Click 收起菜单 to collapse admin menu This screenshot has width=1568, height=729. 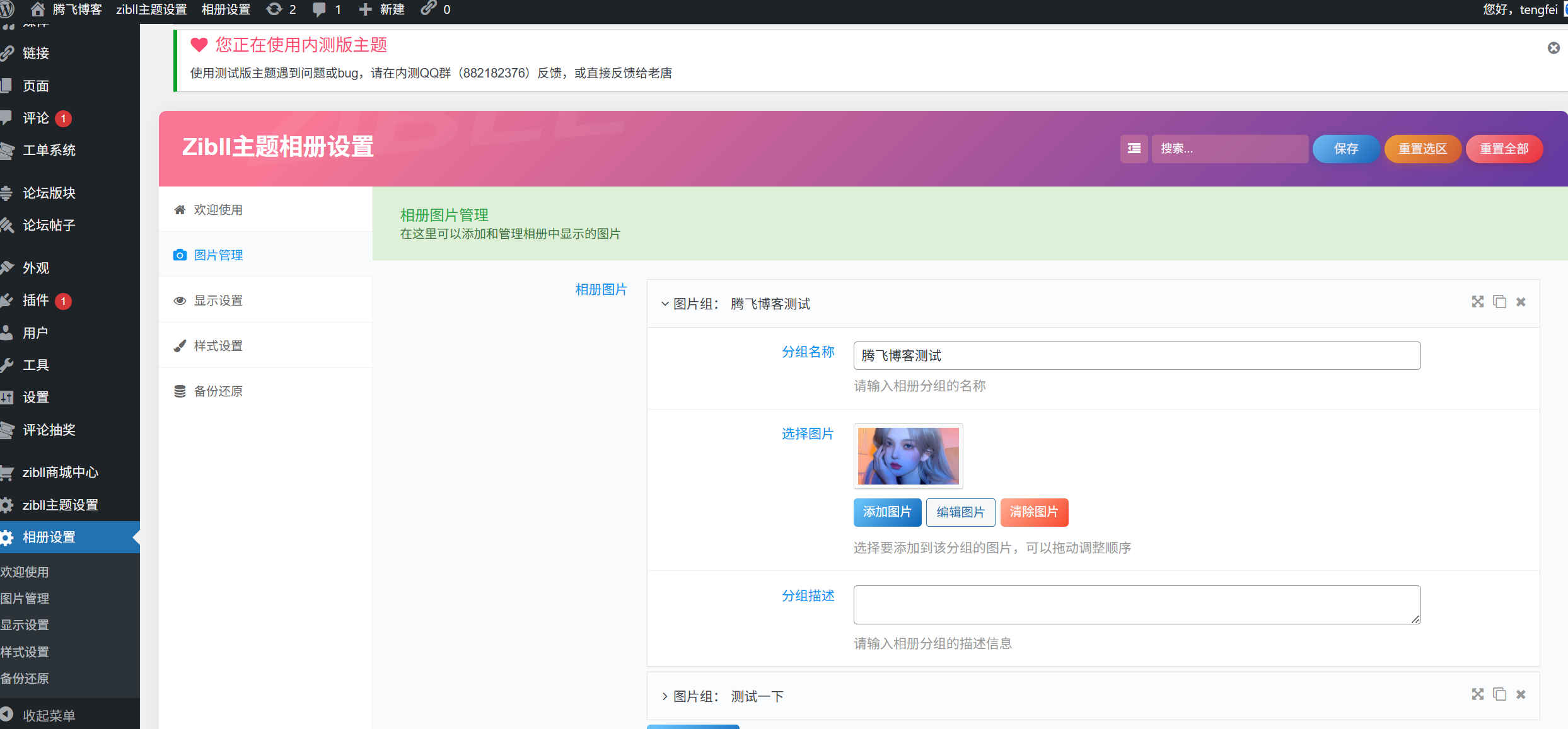(x=48, y=715)
